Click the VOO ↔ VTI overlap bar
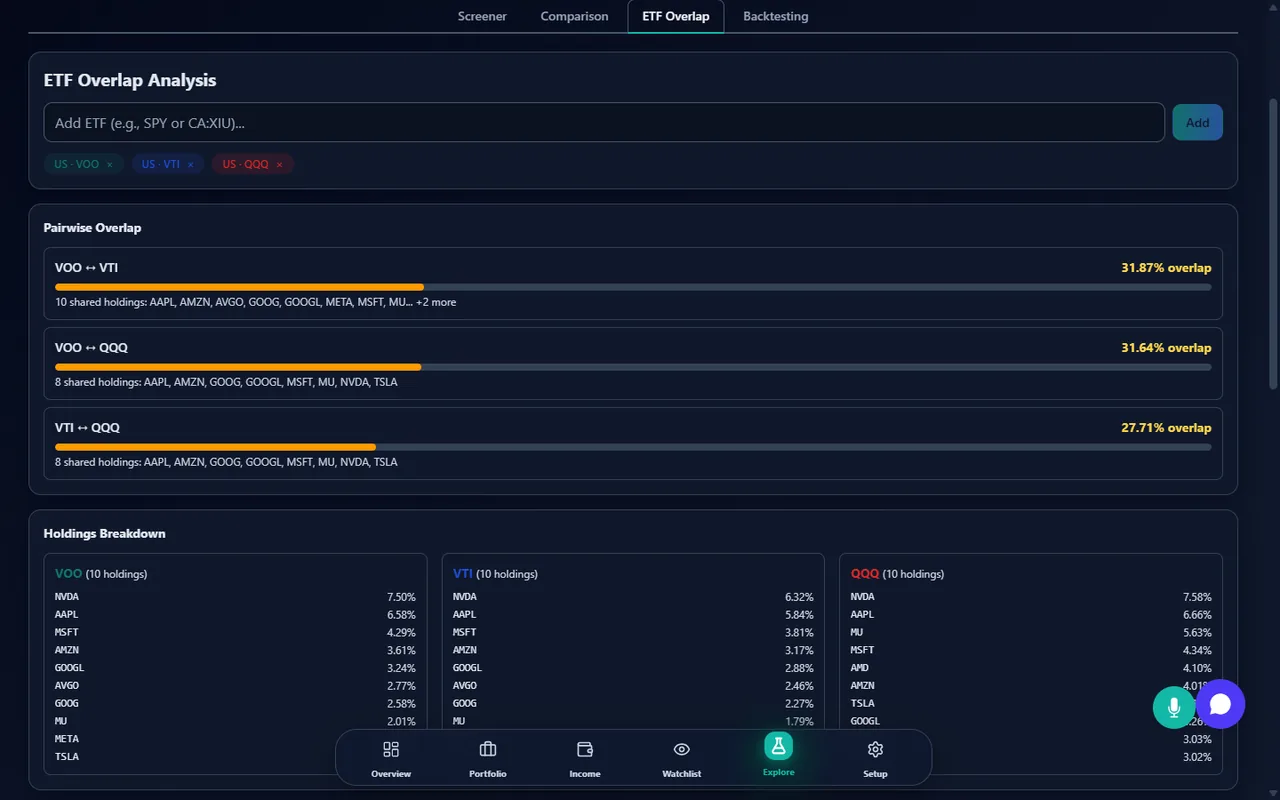Image resolution: width=1280 pixels, height=800 pixels. [x=633, y=287]
